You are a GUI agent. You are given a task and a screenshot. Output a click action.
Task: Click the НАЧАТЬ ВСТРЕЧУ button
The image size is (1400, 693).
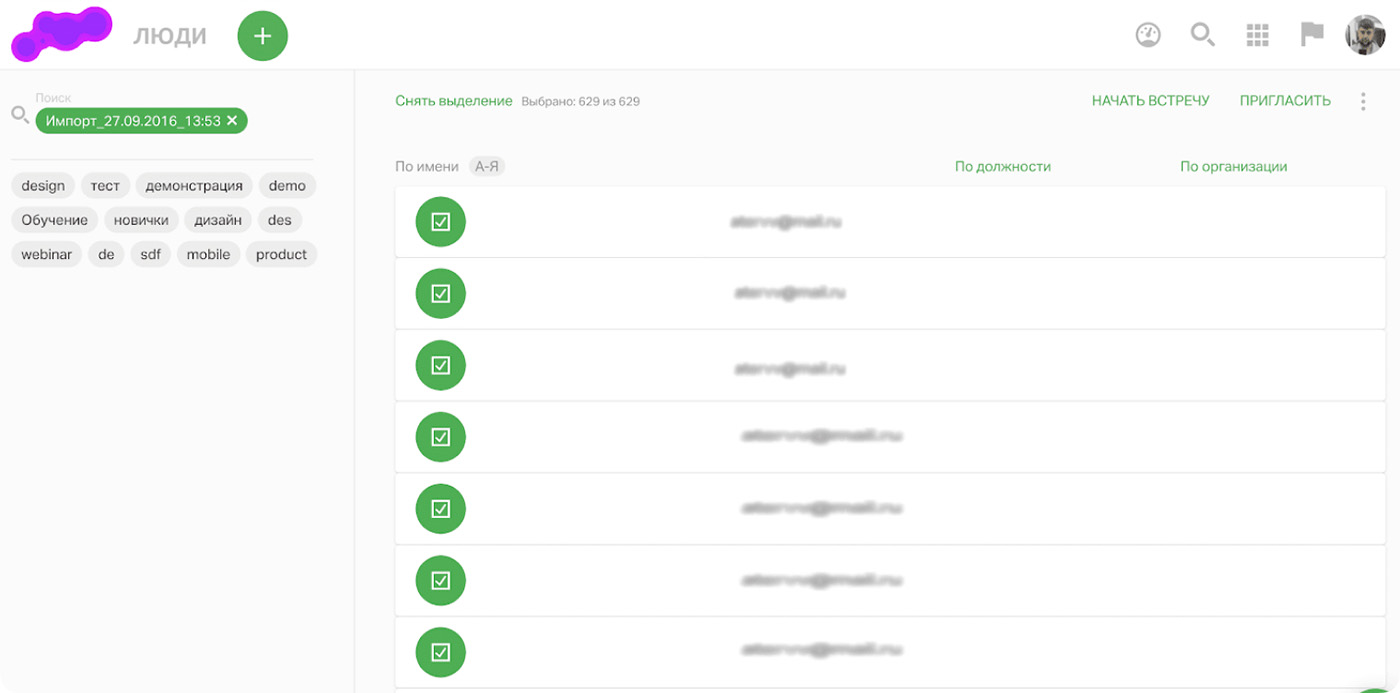[1150, 101]
